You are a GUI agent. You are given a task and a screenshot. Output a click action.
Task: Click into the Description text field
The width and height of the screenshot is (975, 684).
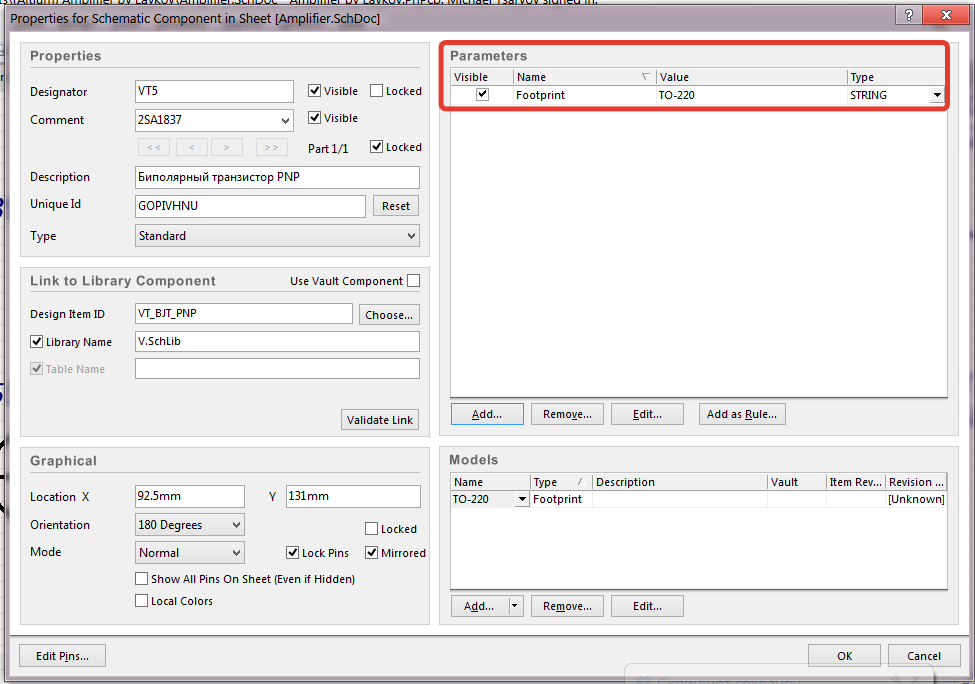(x=277, y=177)
